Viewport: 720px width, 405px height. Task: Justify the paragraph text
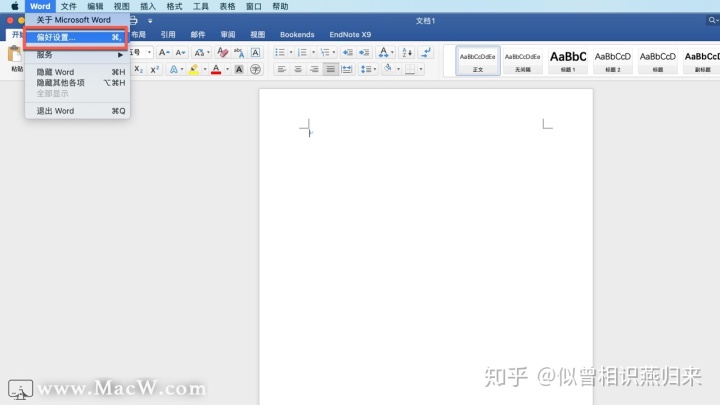click(331, 69)
